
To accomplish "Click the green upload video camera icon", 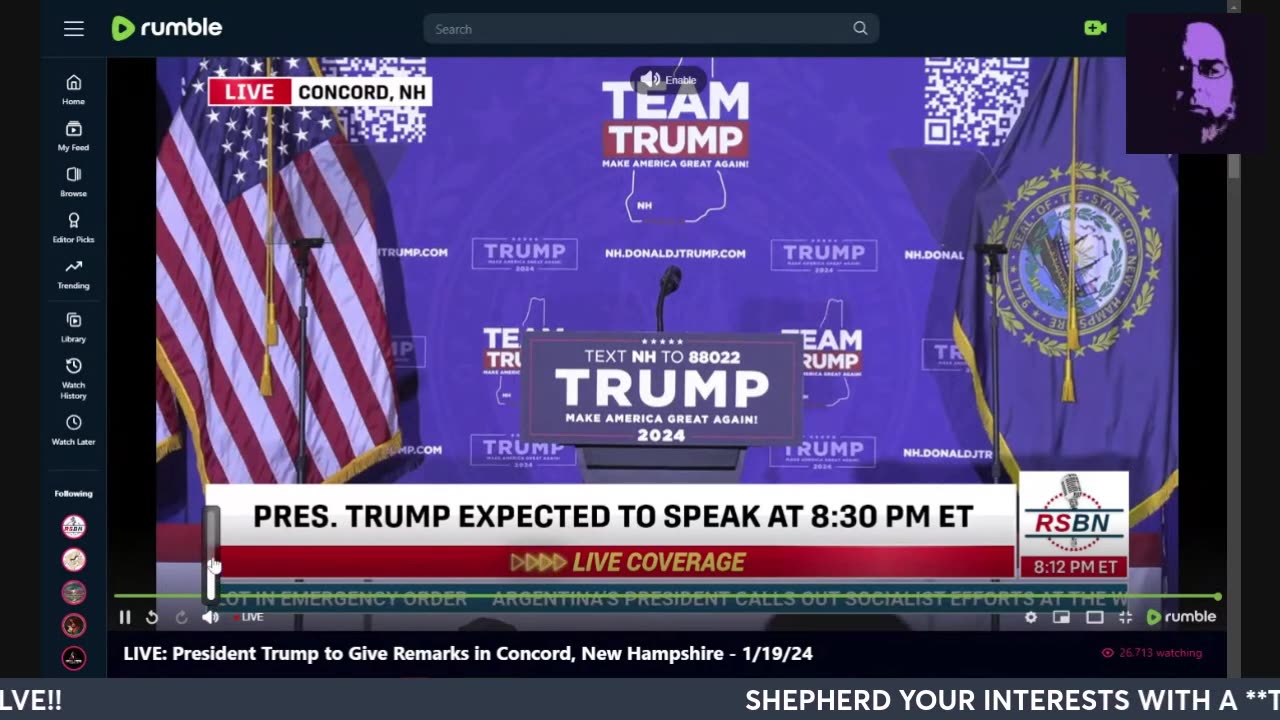I will [1095, 28].
